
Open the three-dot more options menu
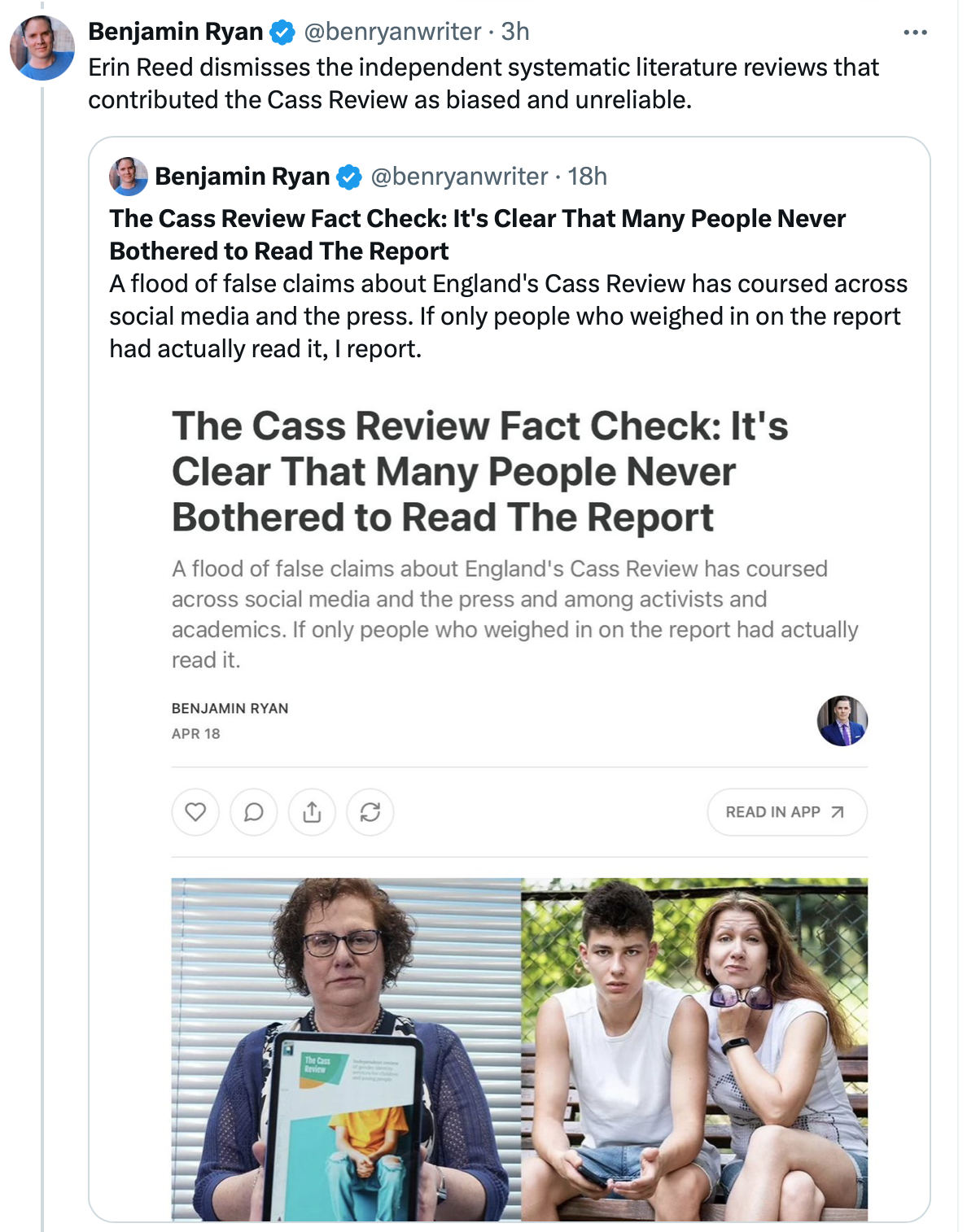pos(915,33)
